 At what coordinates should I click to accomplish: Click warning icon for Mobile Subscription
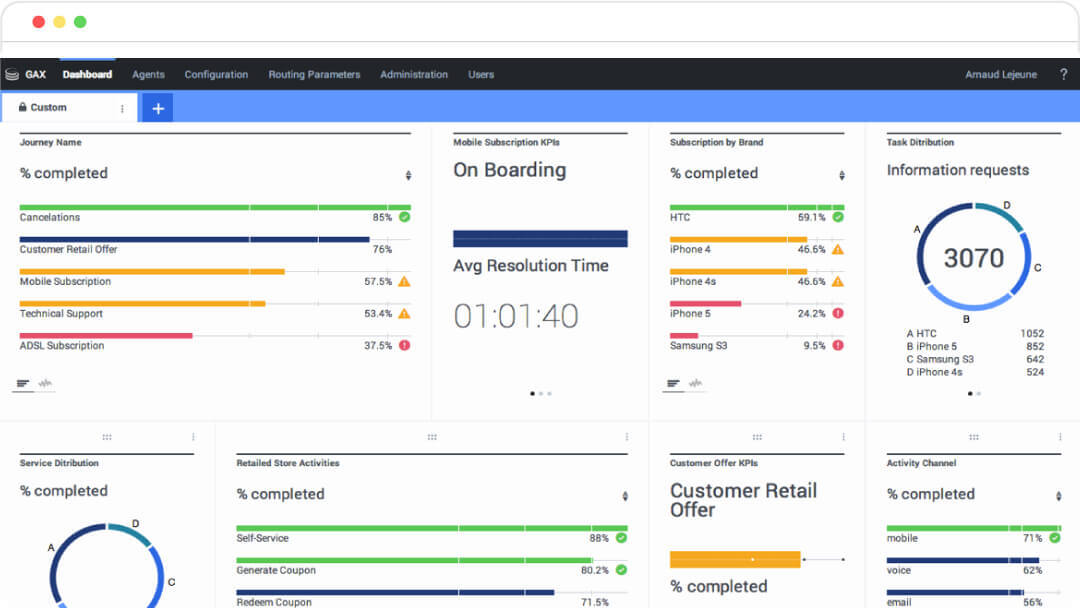click(x=404, y=281)
